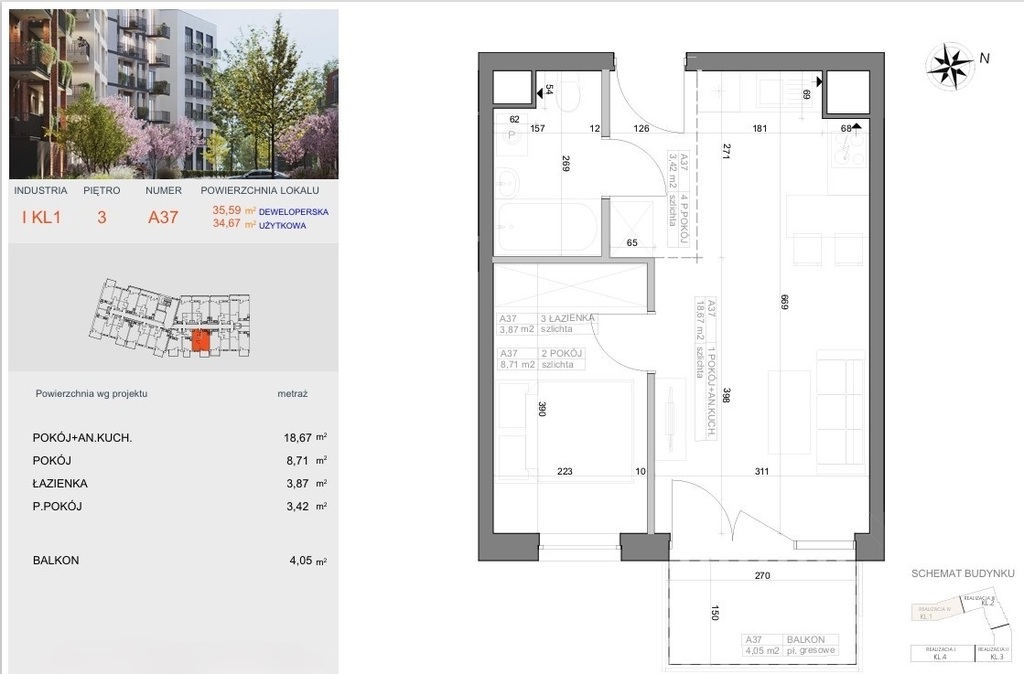1024x674 pixels.
Task: Click the four-burner stove symbol in kitchen
Action: tap(847, 150)
